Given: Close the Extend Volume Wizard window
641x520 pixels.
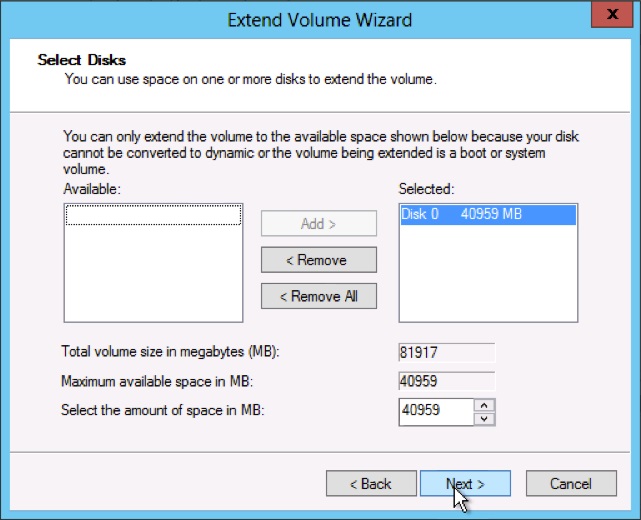Looking at the screenshot, I should click(x=607, y=17).
